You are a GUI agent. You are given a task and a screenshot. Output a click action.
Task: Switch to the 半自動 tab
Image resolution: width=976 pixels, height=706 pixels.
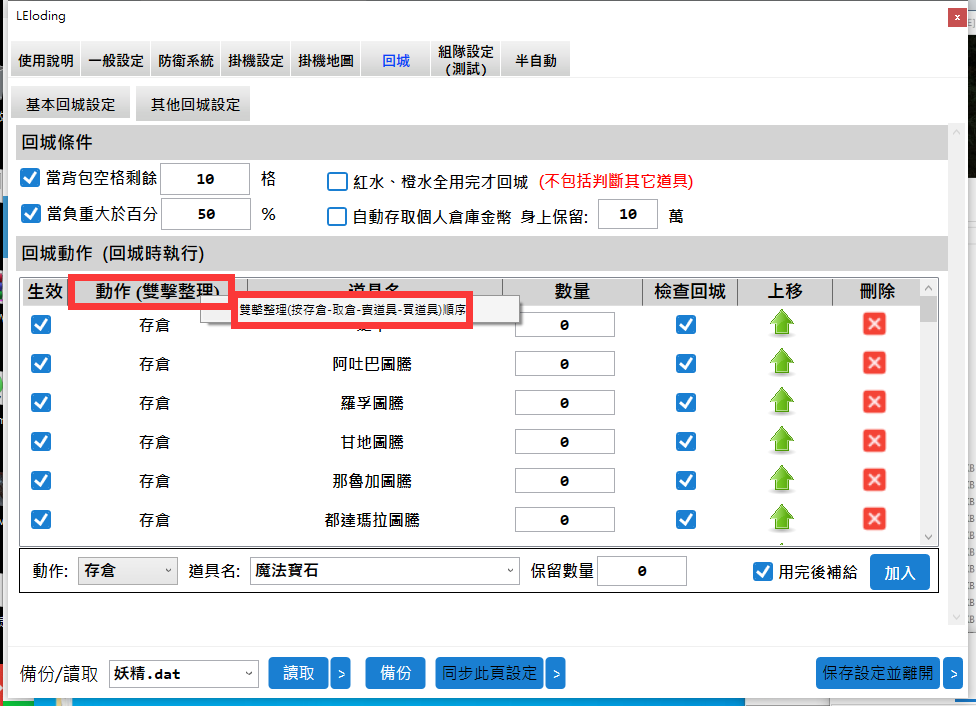point(535,60)
